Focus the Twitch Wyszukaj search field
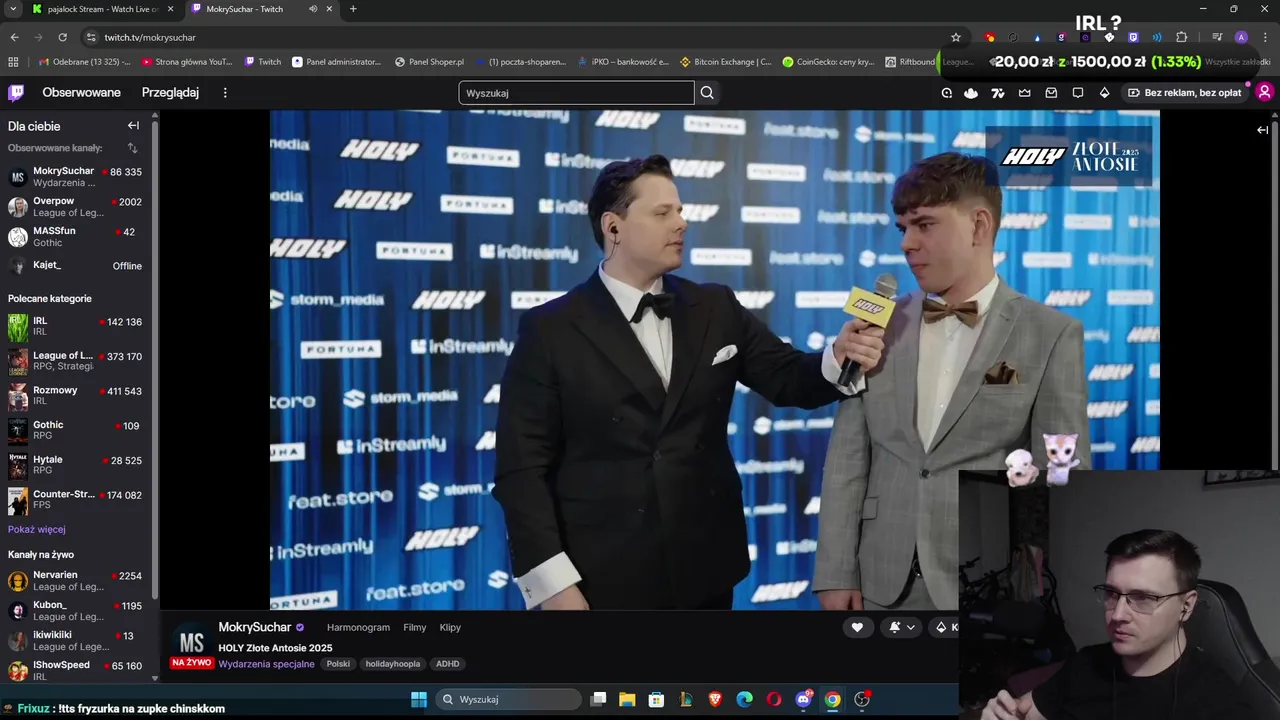Screen dimensions: 1280x720 [x=576, y=93]
